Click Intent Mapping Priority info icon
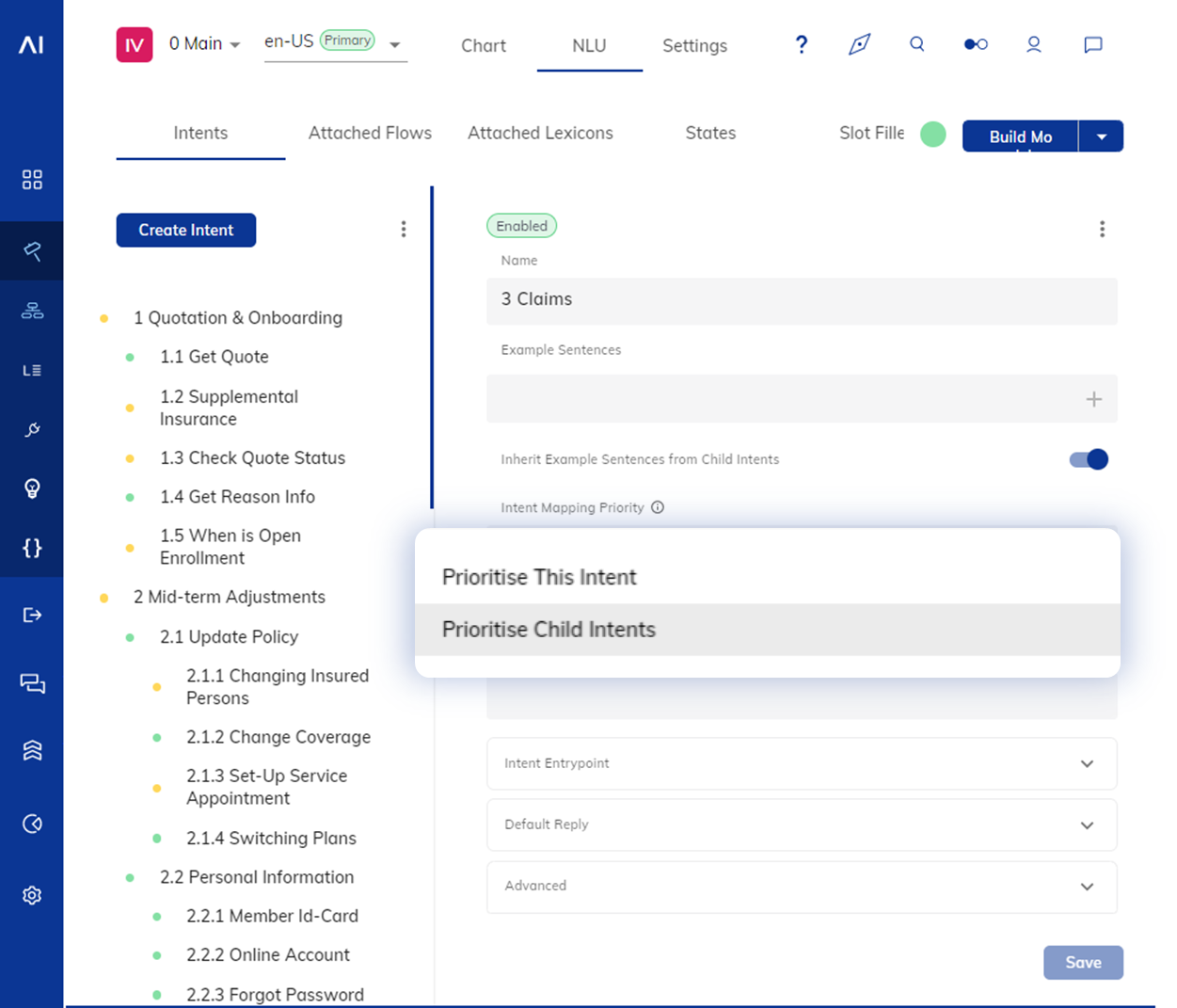Screen dimensions: 1177x1008 pos(658,507)
